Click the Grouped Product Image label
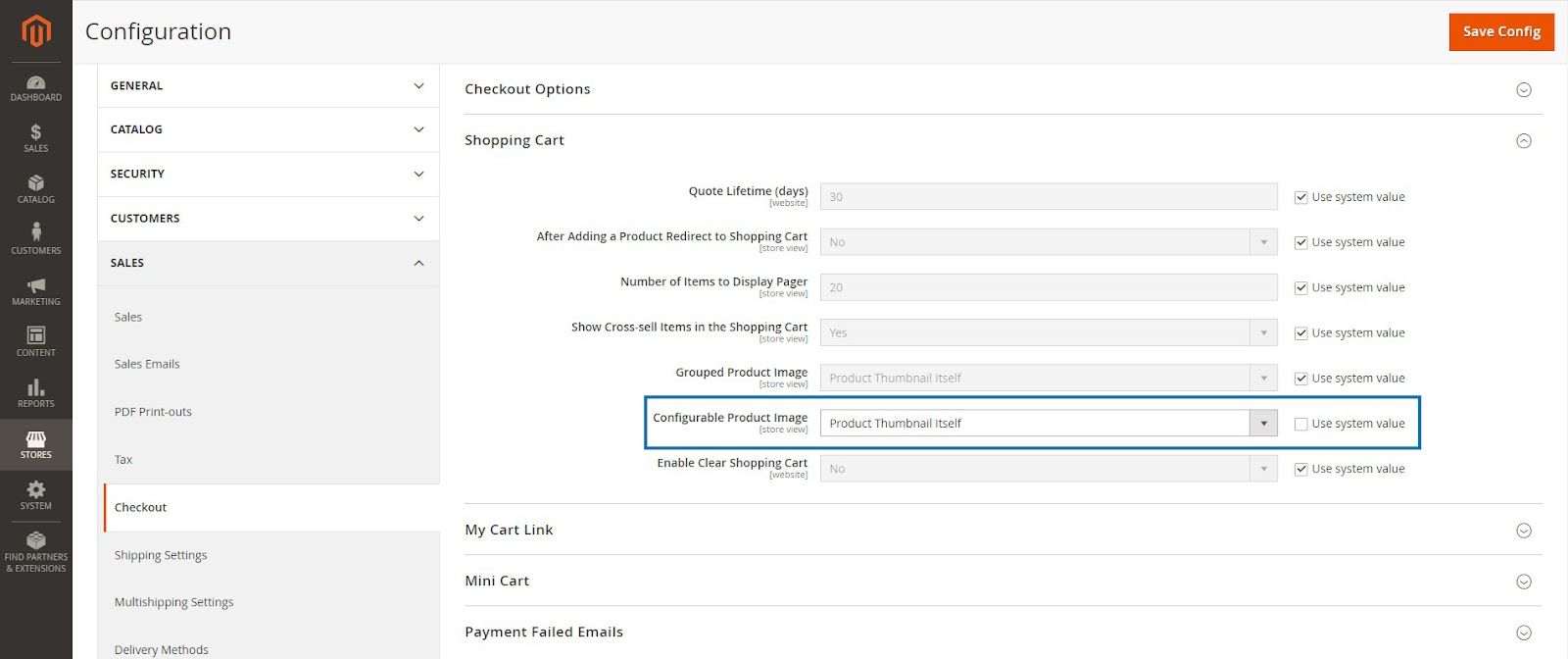The height and width of the screenshot is (659, 1568). pyautogui.click(x=742, y=372)
